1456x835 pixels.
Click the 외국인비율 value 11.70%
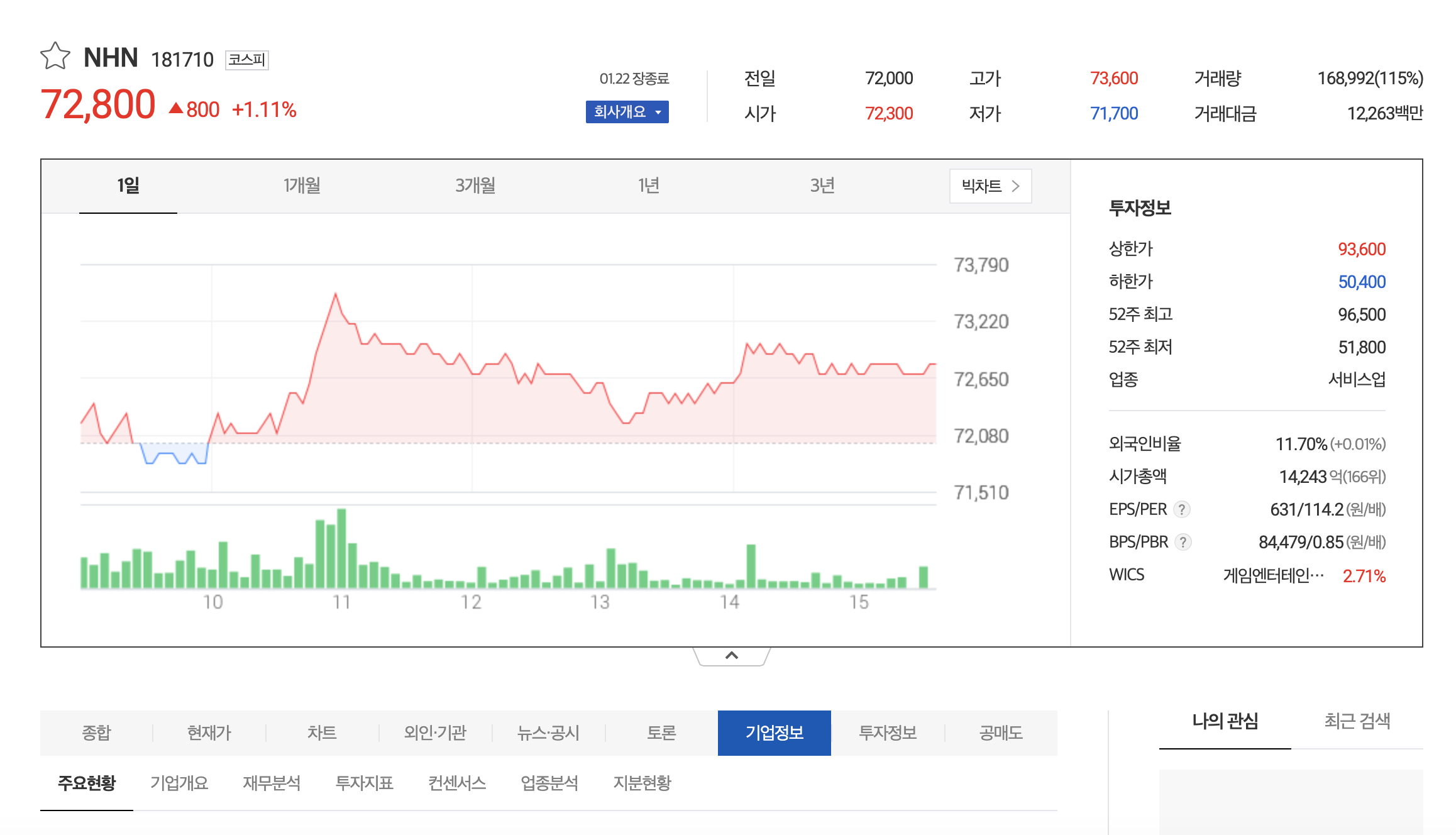coord(1301,445)
